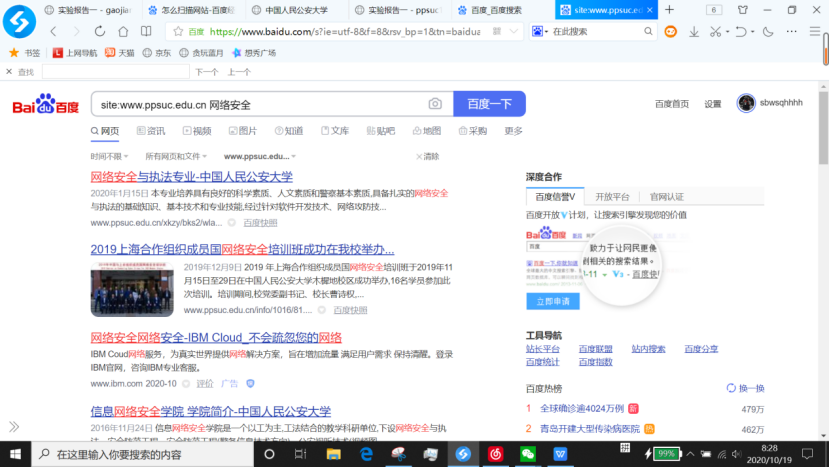Image resolution: width=830 pixels, height=467 pixels.
Task: Open 天猫 bookmark
Action: click(120, 52)
